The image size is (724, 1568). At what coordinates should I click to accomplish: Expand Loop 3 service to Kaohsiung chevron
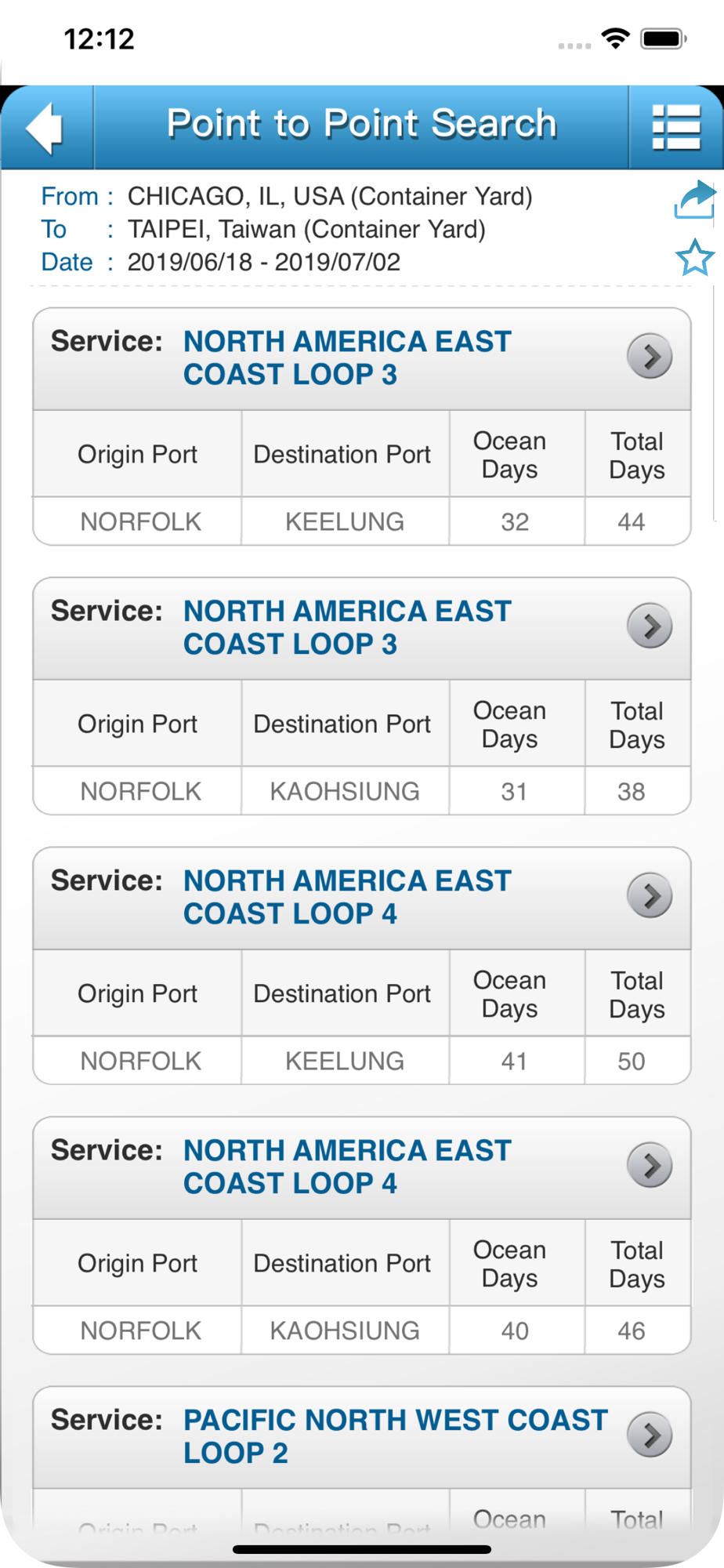650,626
